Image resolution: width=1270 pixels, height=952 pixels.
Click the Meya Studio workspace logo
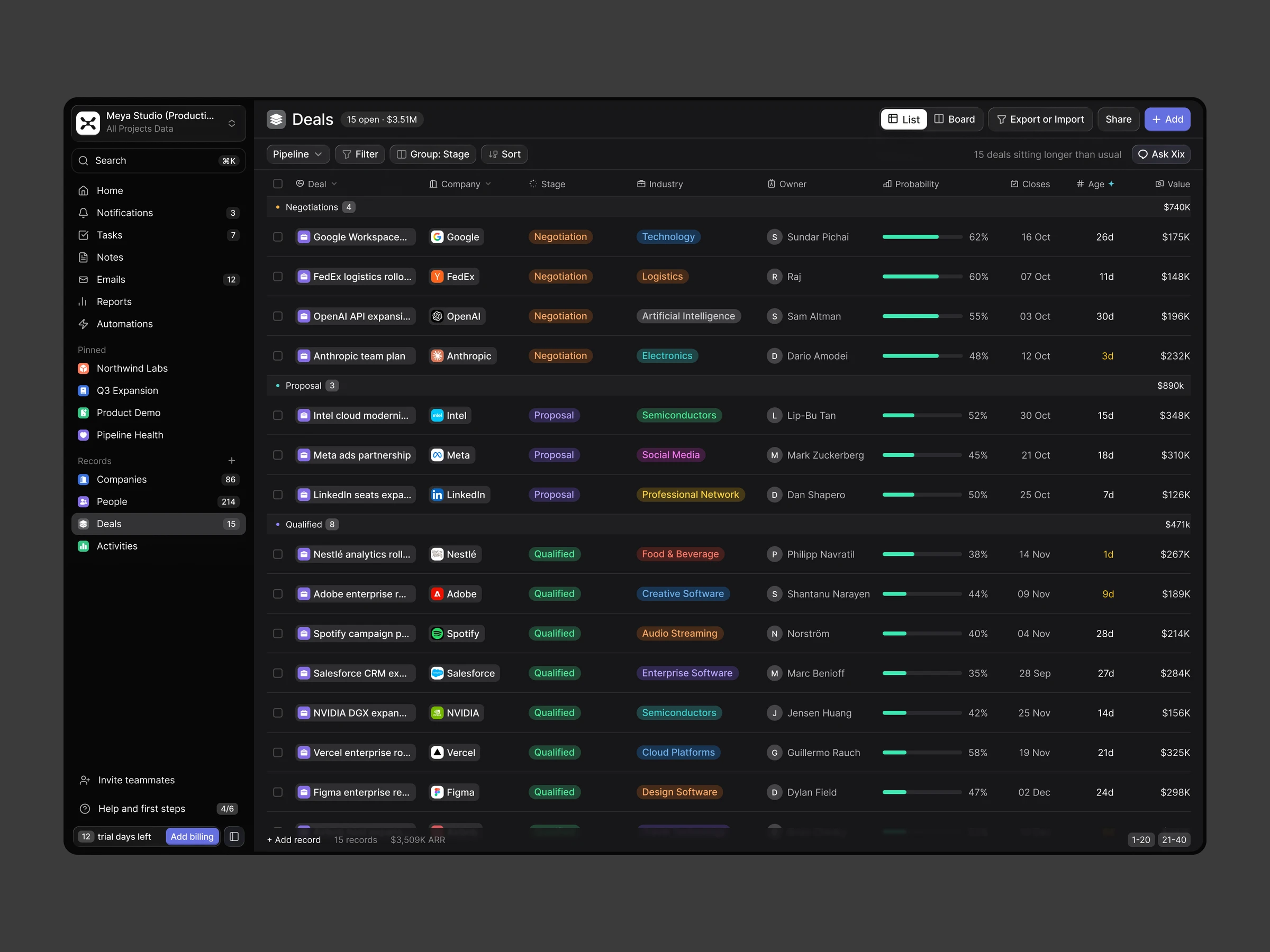(88, 122)
